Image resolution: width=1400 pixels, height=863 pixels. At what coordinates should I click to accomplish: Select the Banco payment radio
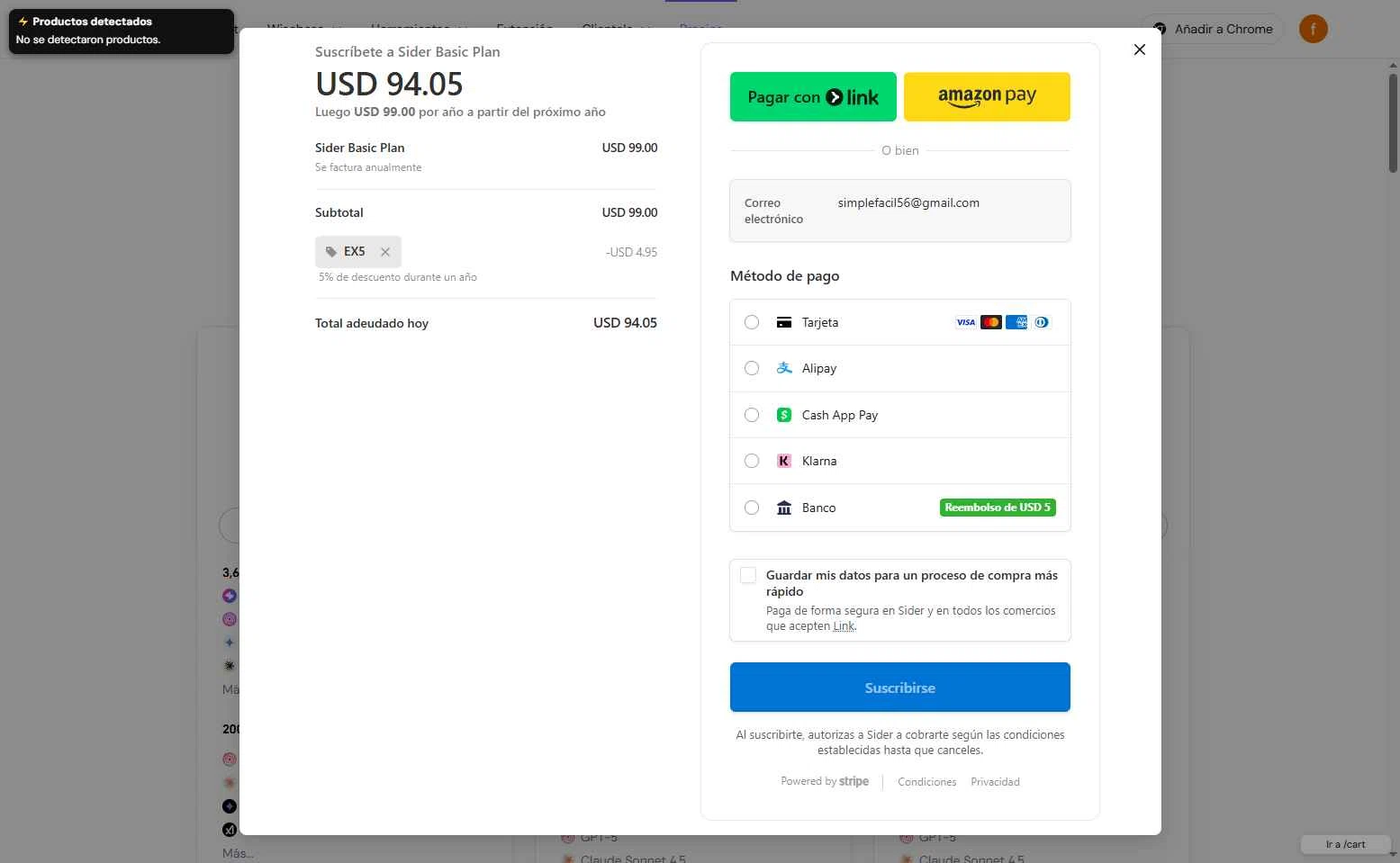pos(752,508)
